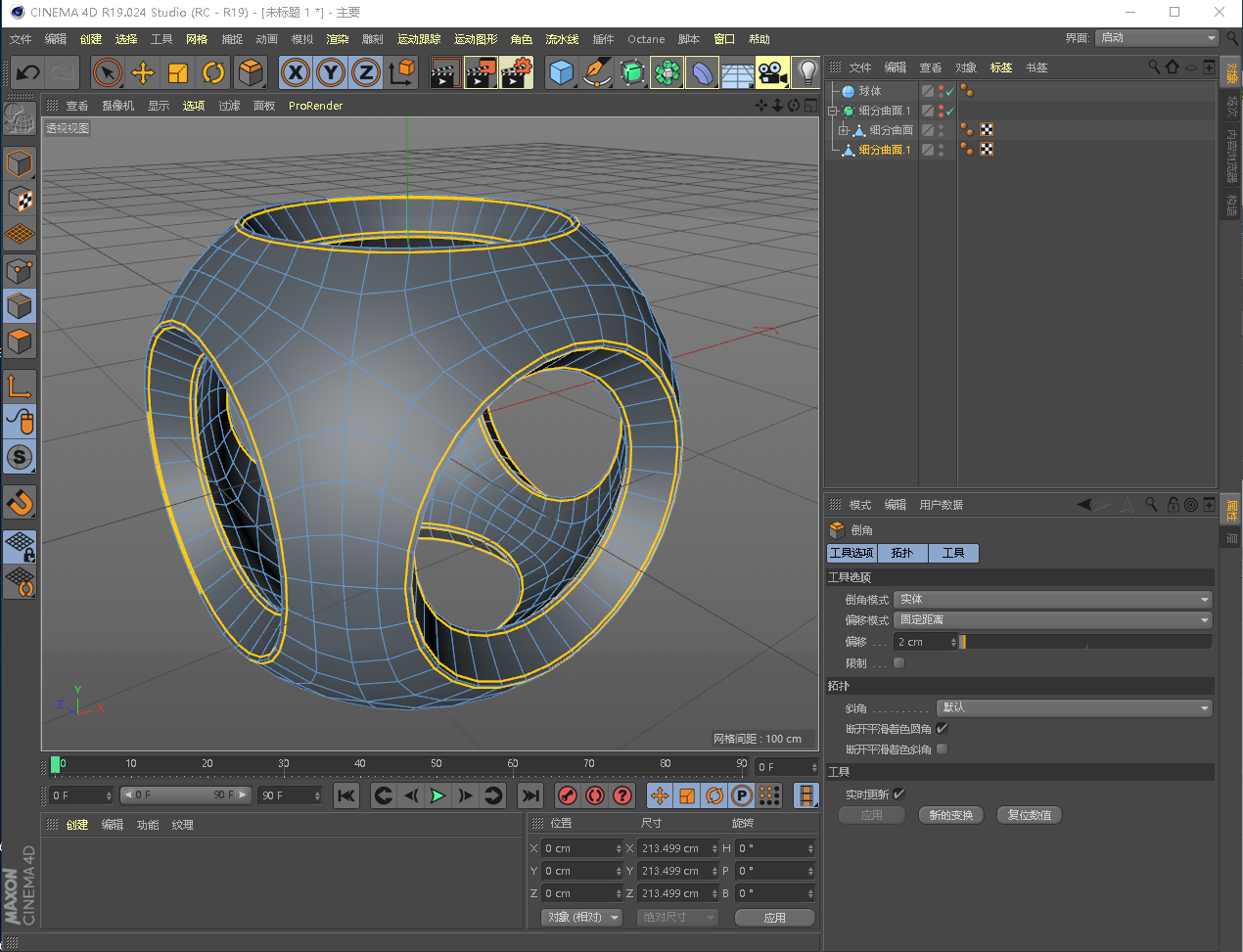Open the 倒角模式 dropdown

1052,599
